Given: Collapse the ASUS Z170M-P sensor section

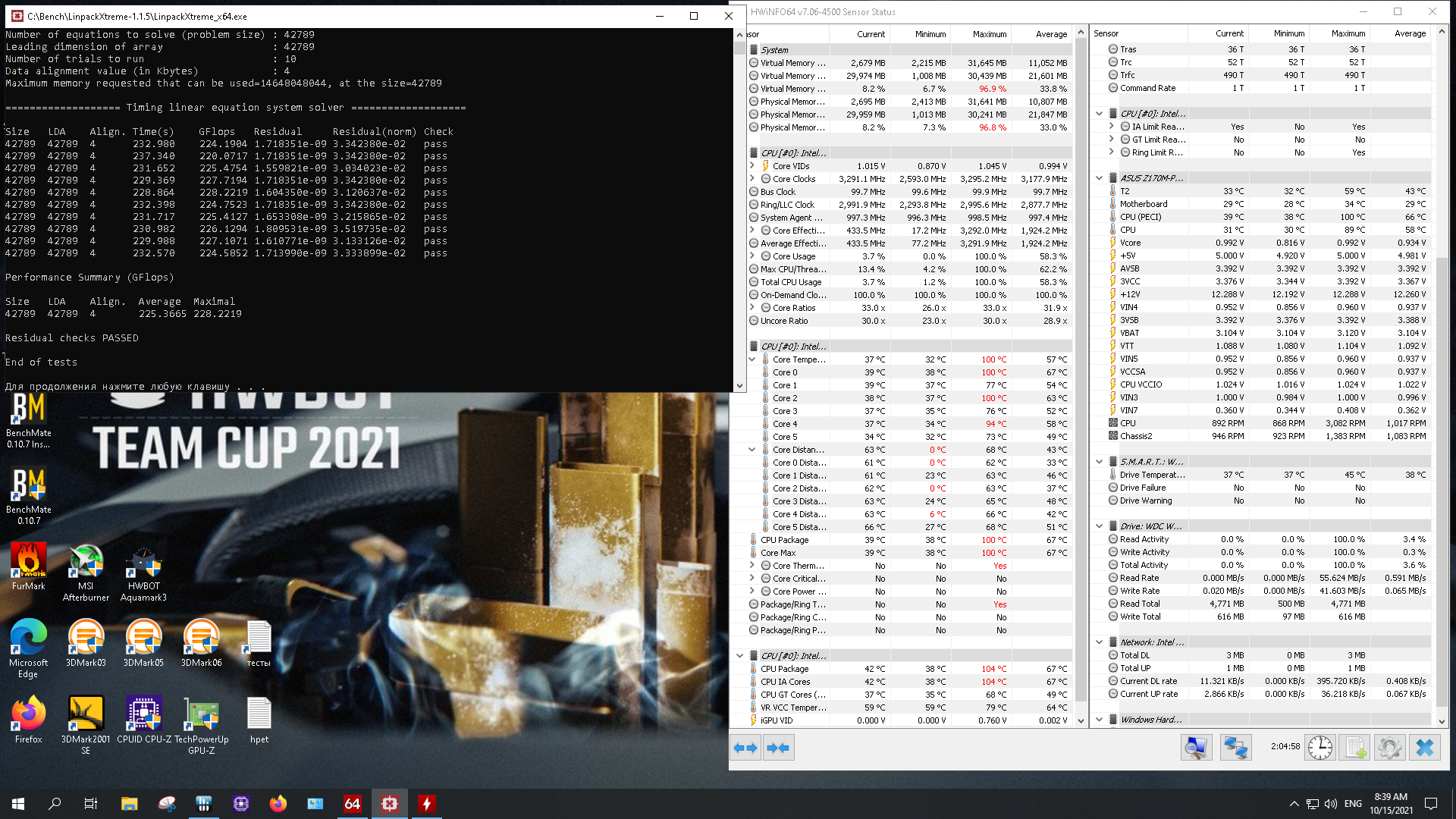Looking at the screenshot, I should point(1100,178).
